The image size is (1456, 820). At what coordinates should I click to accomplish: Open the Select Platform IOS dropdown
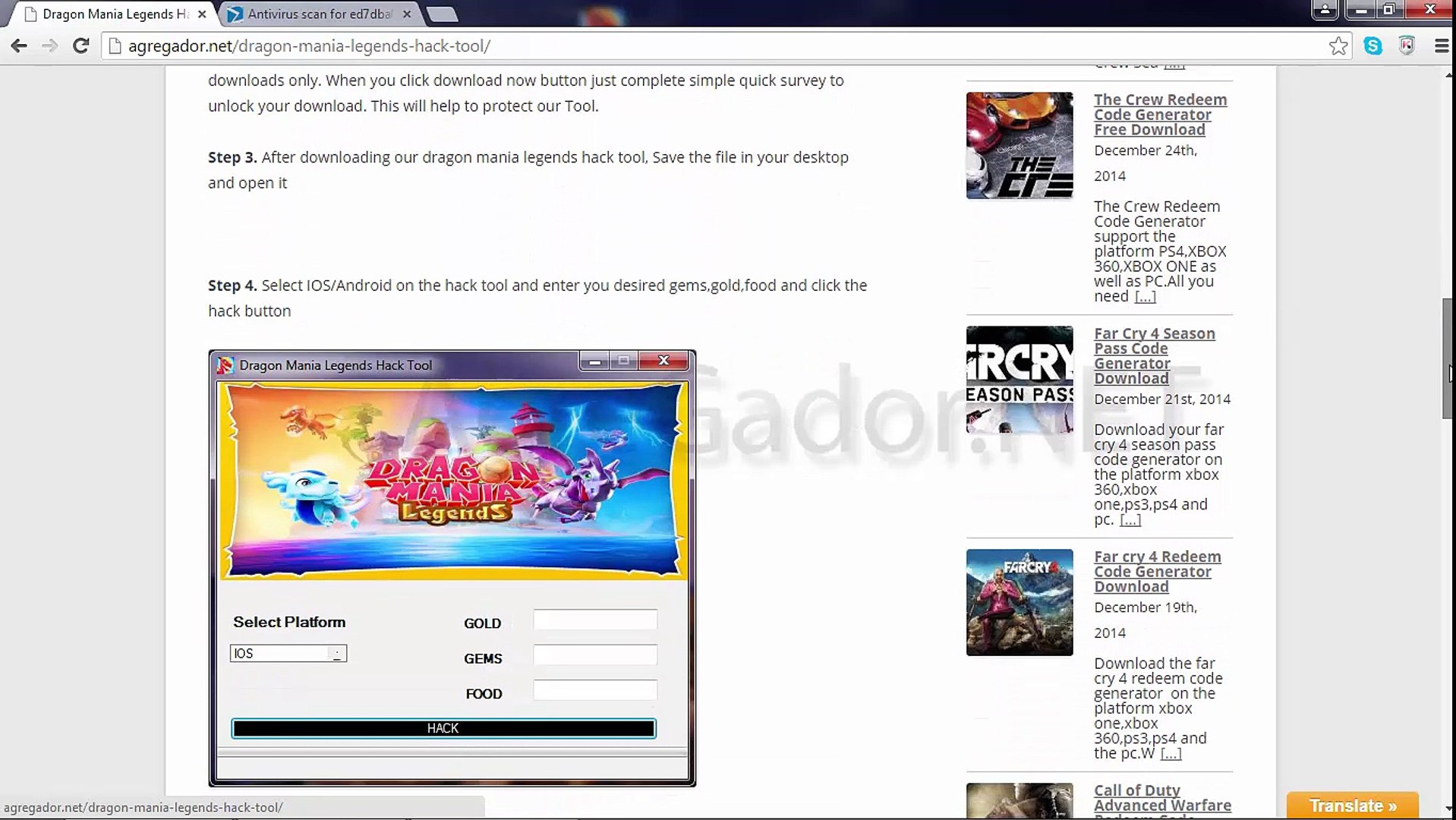click(288, 654)
